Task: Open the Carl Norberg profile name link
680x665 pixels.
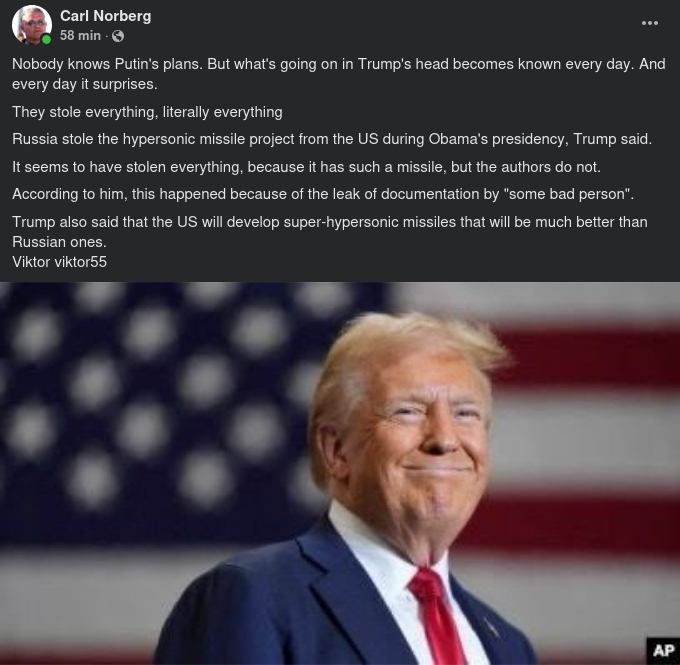Action: pyautogui.click(x=105, y=16)
